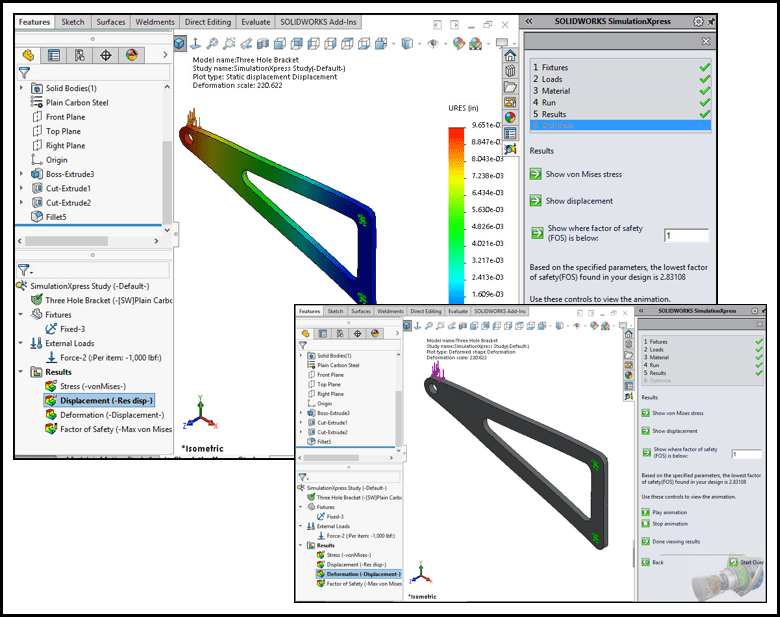Switch to the Sketch tab in the upper window

pos(73,22)
